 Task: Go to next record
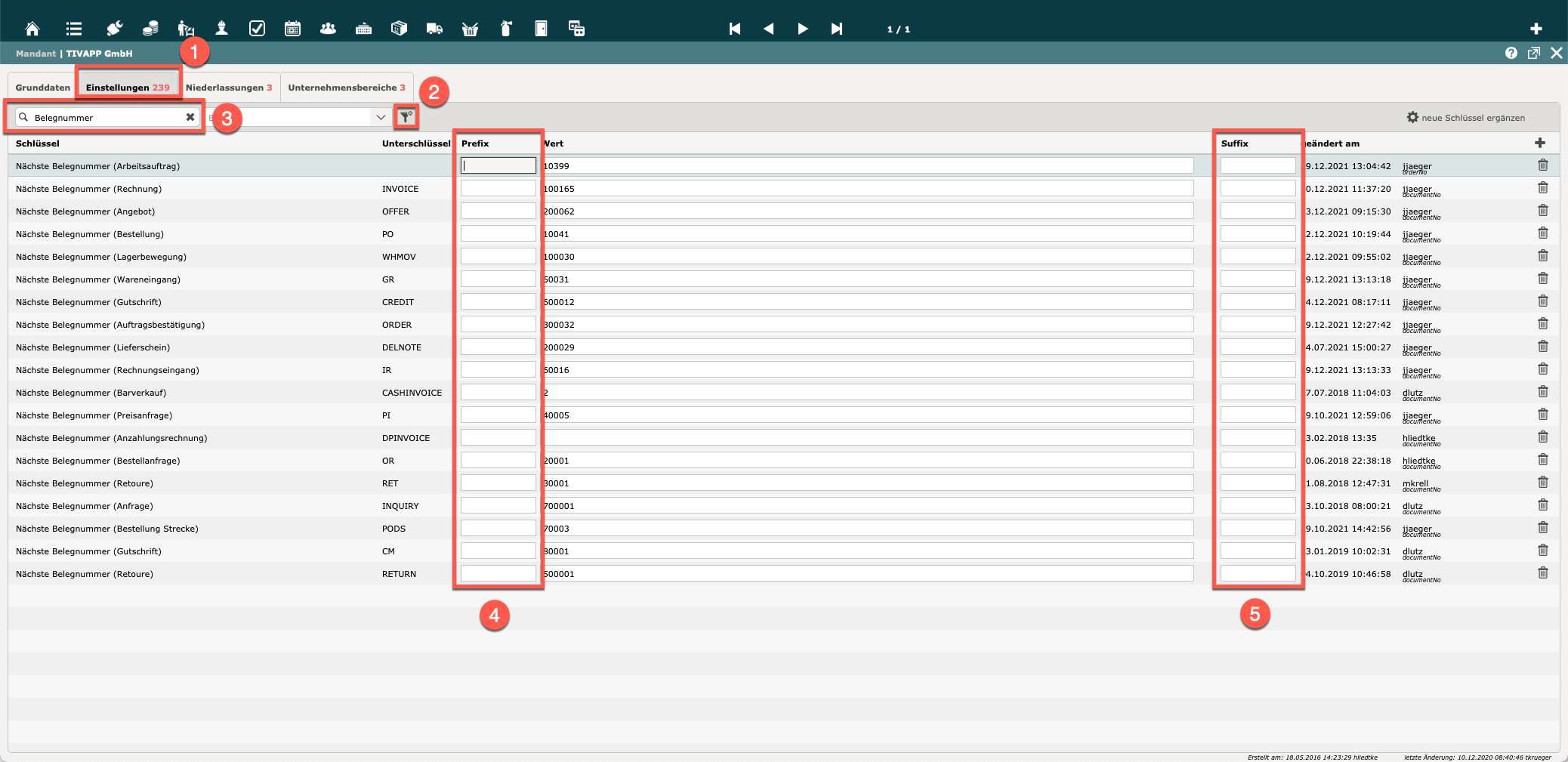pyautogui.click(x=802, y=29)
